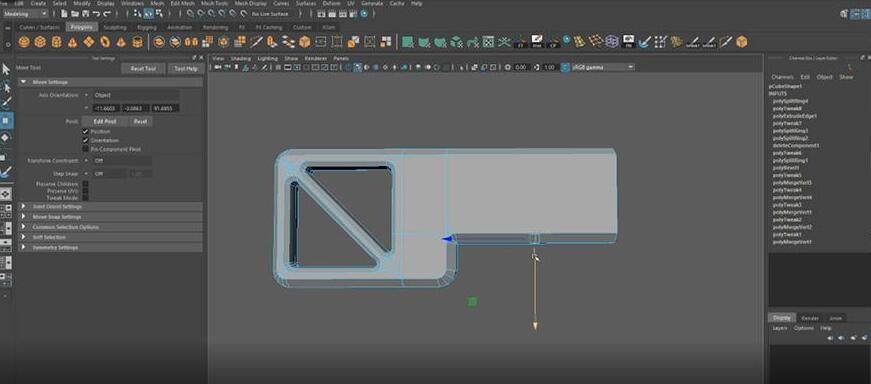Click the pivot Reset button
871x384 pixels.
[141, 121]
